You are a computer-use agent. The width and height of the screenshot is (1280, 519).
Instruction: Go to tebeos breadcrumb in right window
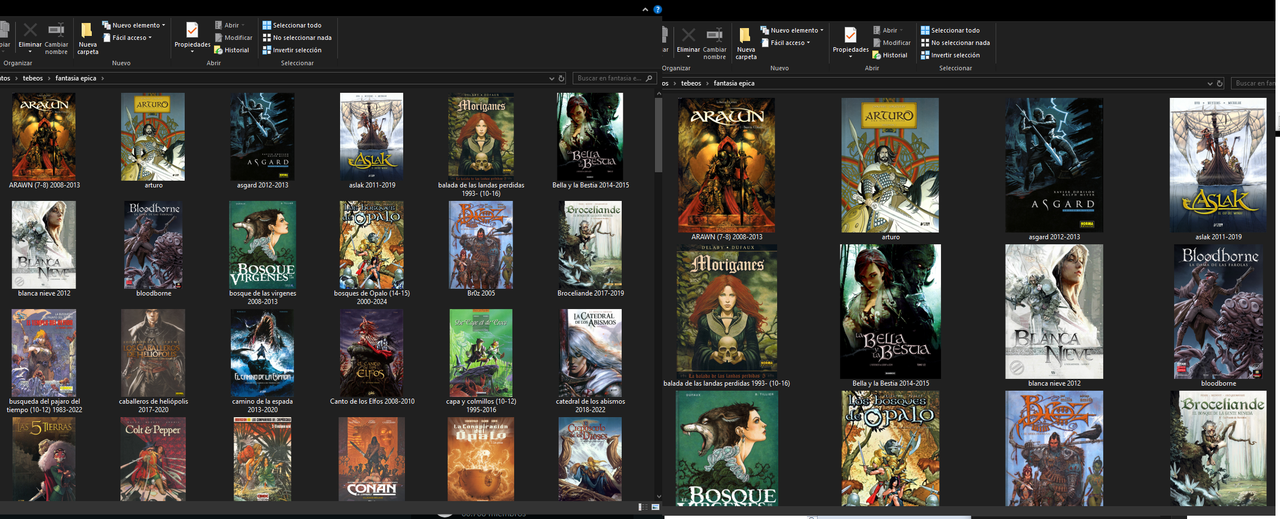point(691,83)
